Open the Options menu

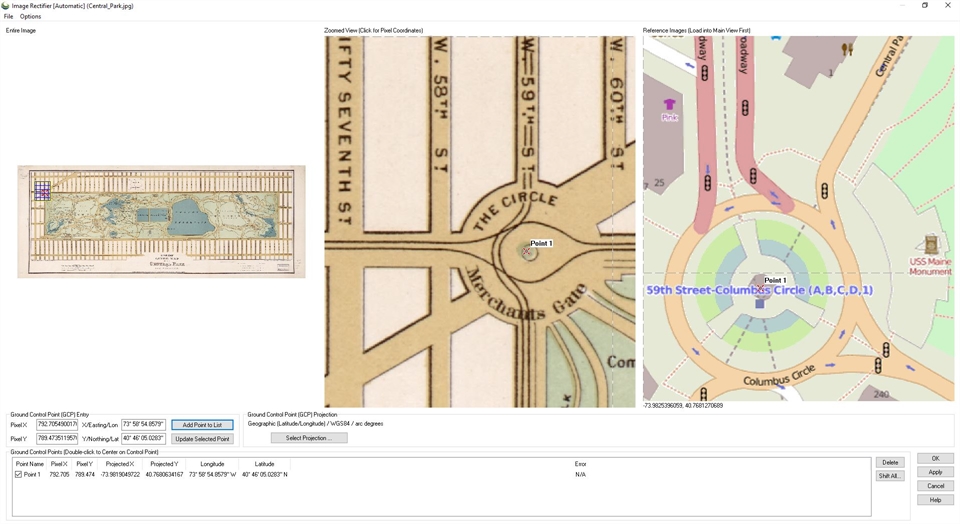coord(30,17)
